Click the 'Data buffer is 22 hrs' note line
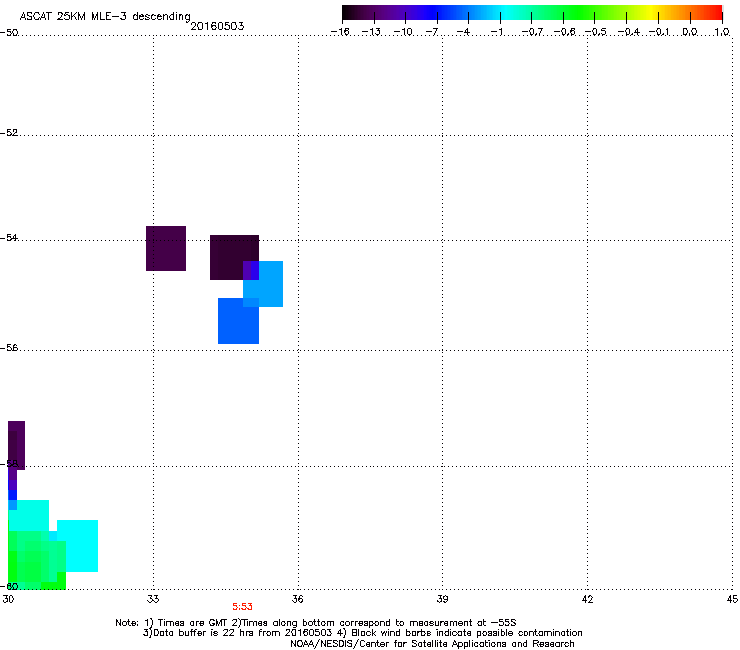 click(362, 633)
